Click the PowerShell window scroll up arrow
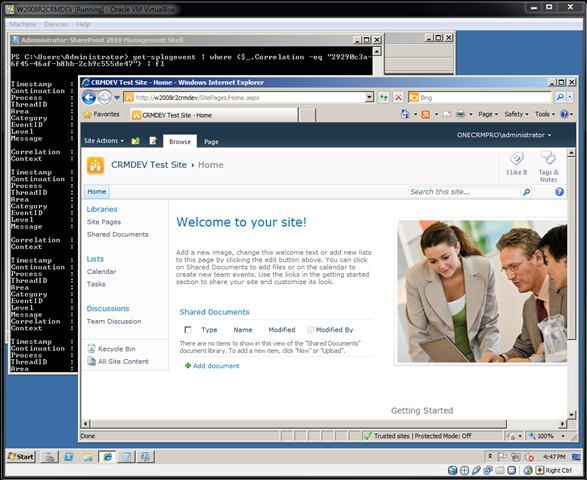The image size is (587, 480). (377, 51)
